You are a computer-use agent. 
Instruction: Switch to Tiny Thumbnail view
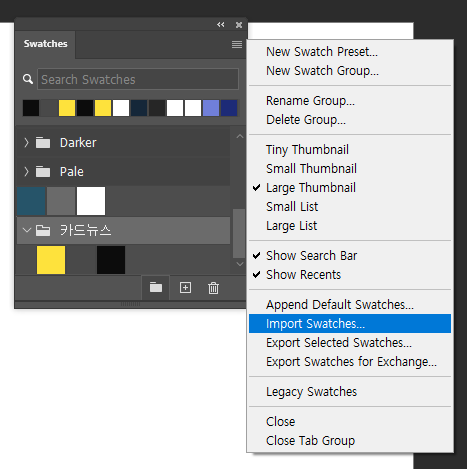click(307, 150)
